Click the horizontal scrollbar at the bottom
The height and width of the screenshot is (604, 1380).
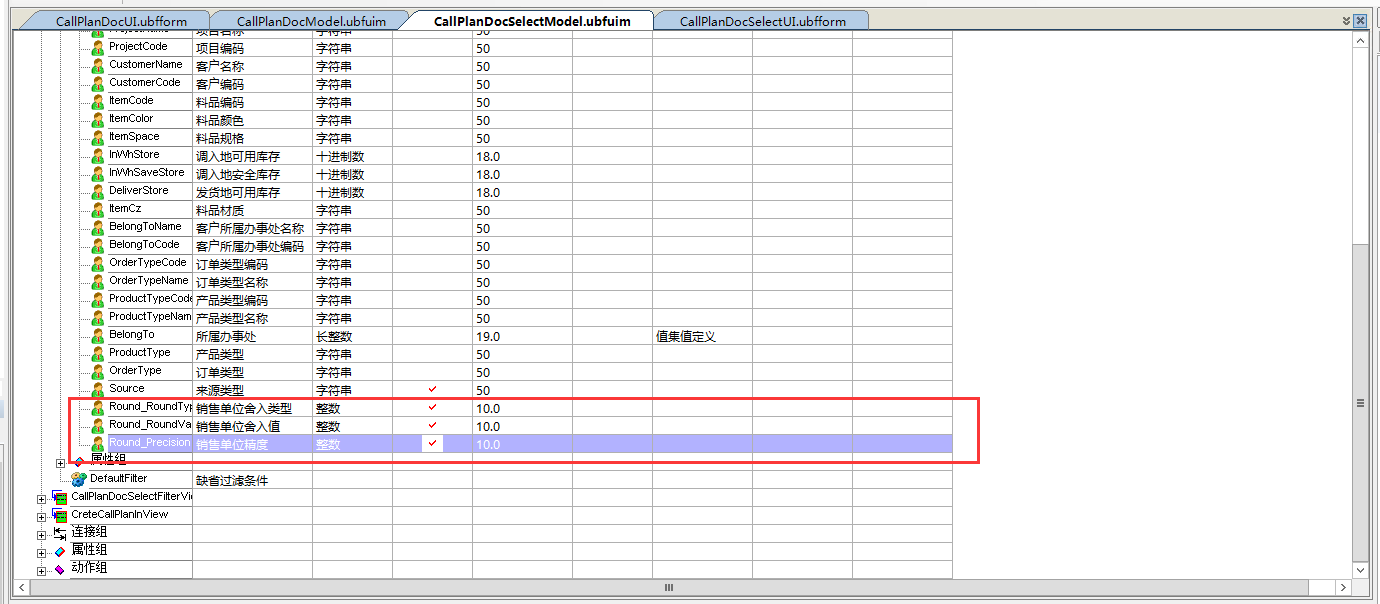pos(668,587)
